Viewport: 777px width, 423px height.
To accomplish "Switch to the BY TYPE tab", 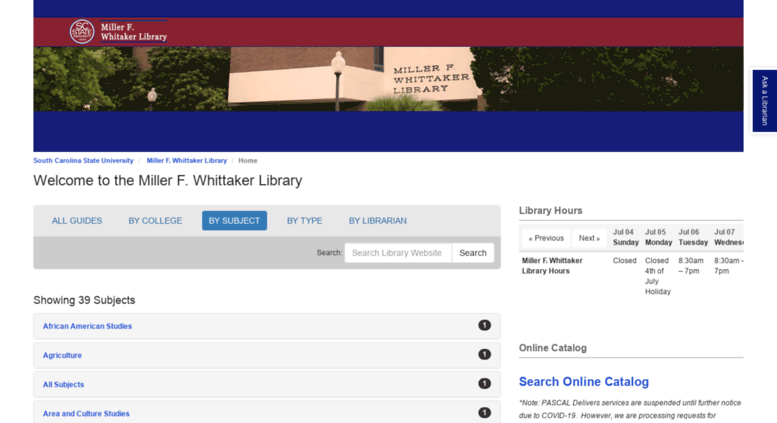I will tap(304, 221).
